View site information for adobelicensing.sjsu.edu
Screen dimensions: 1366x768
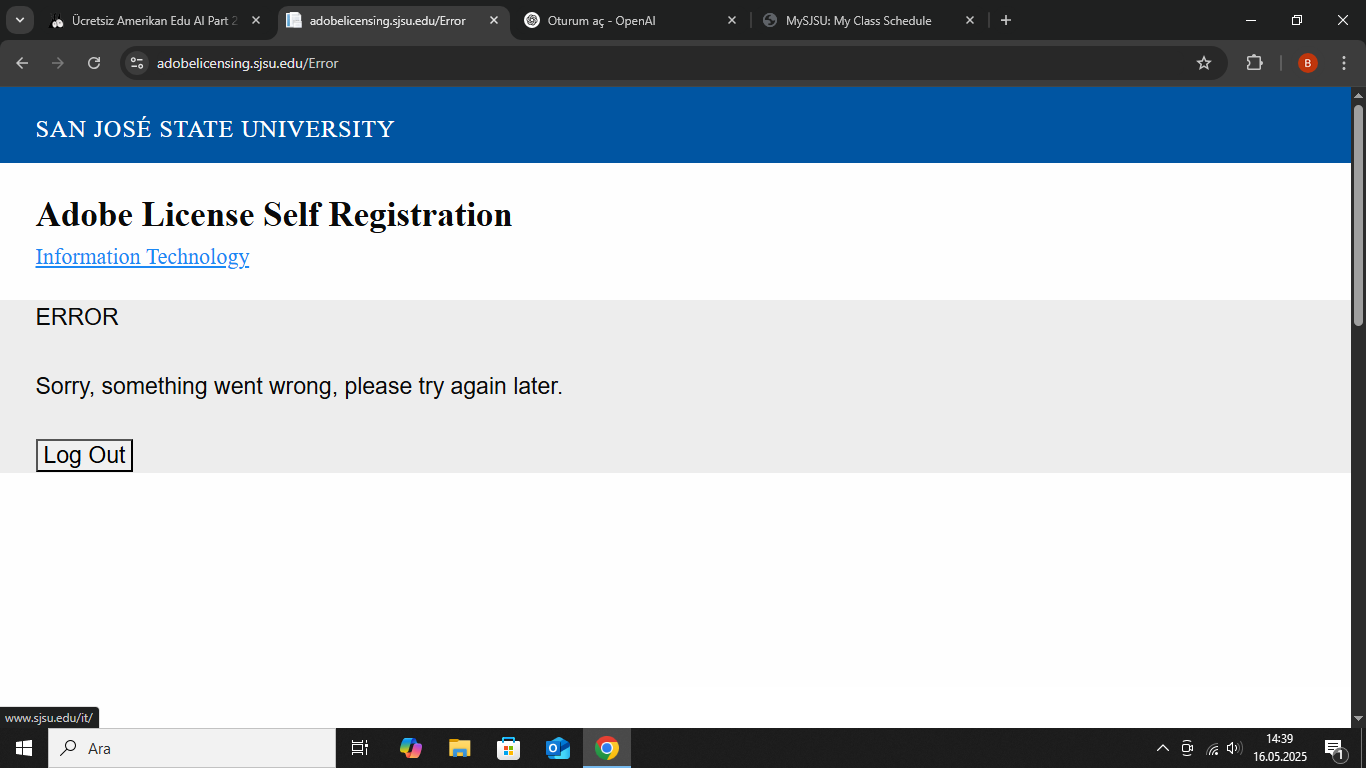pos(137,63)
